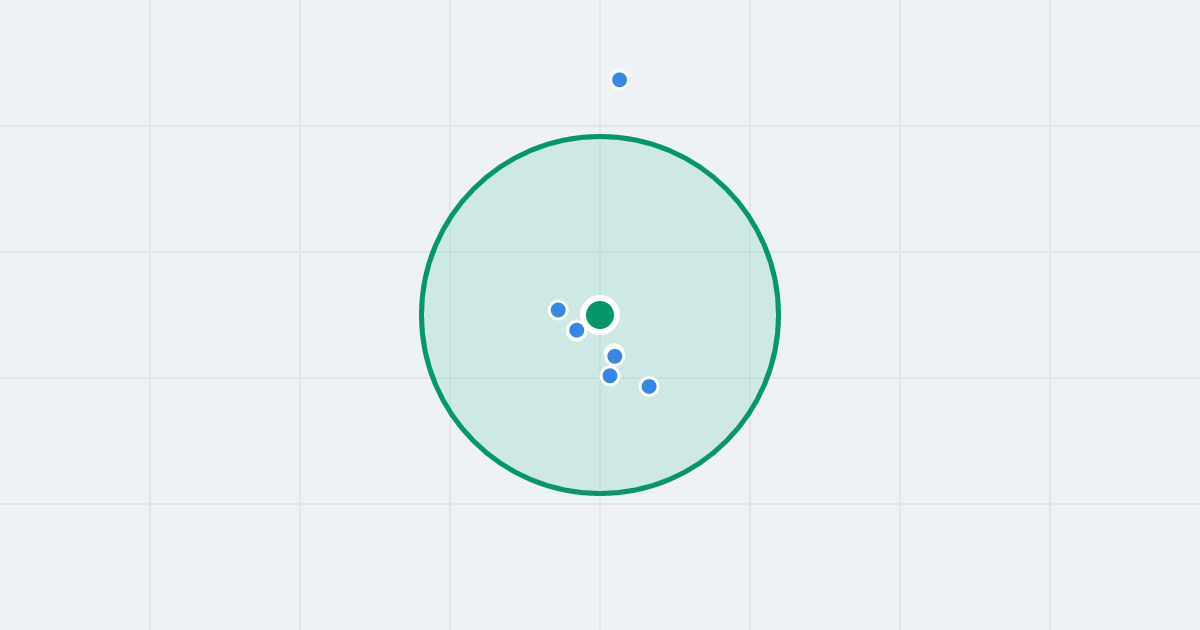
Task: Click the large green center marker
Action: [x=600, y=315]
